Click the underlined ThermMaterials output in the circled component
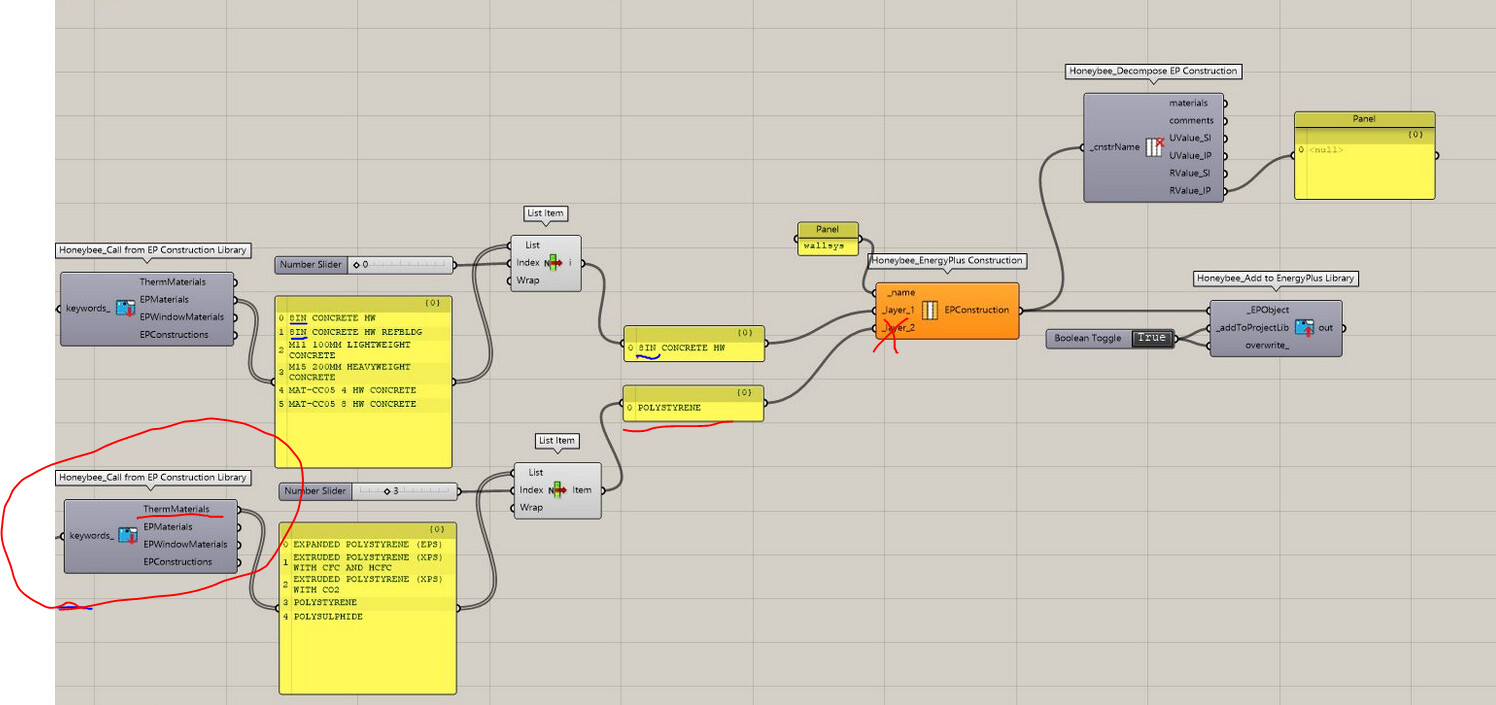This screenshot has height=705, width=1496. pyautogui.click(x=176, y=509)
